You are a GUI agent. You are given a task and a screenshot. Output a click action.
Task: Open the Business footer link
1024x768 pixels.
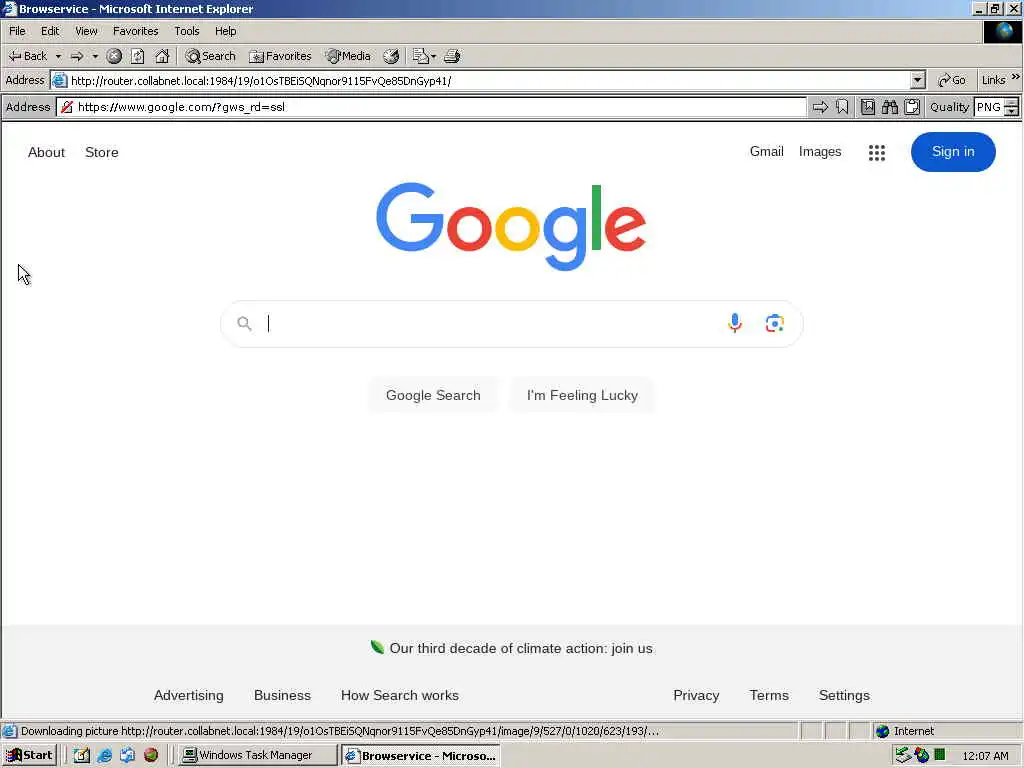tap(282, 696)
